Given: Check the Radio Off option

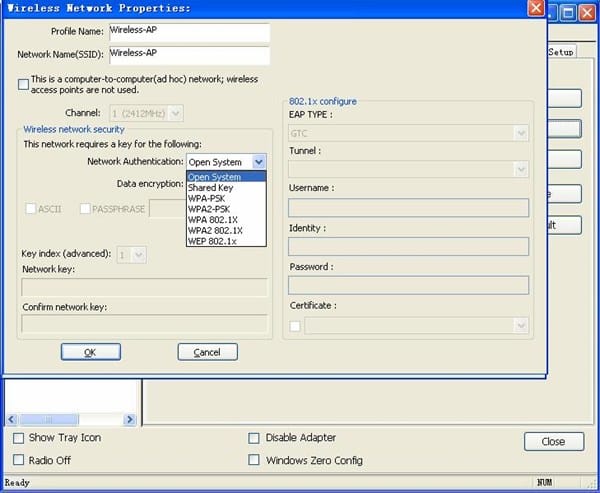Looking at the screenshot, I should [19, 460].
